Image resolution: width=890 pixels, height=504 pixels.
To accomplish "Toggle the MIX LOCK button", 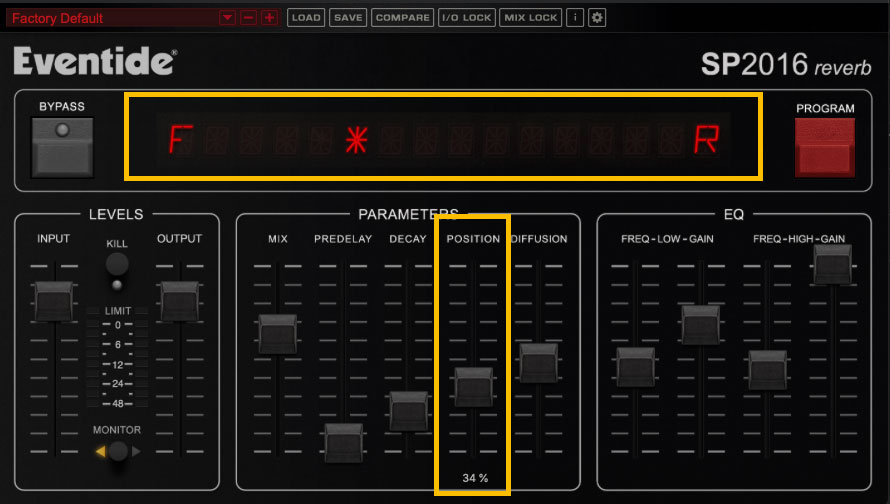I will point(531,18).
